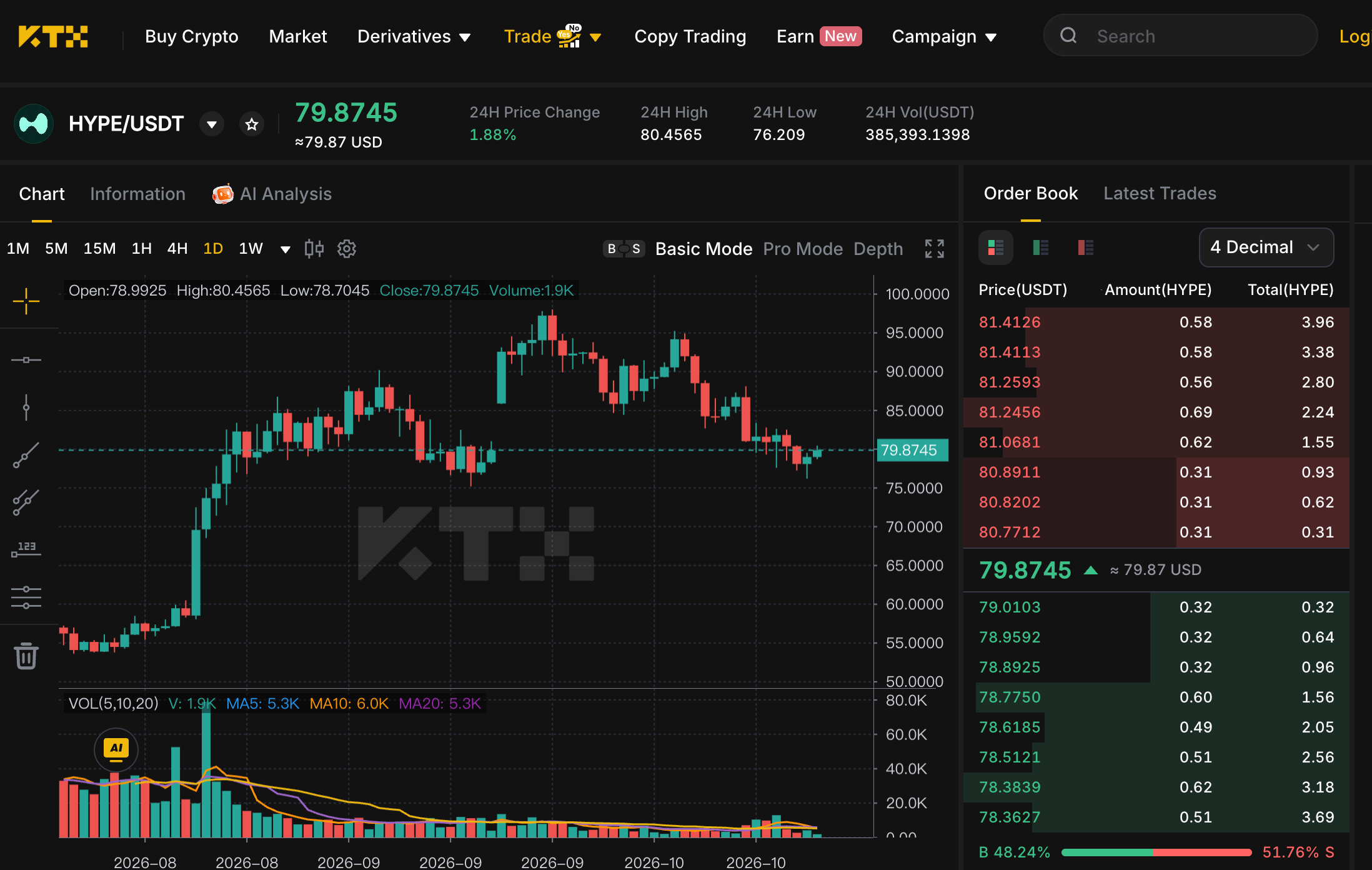The height and width of the screenshot is (870, 1372).
Task: Open the Derivatives dropdown menu
Action: (x=414, y=36)
